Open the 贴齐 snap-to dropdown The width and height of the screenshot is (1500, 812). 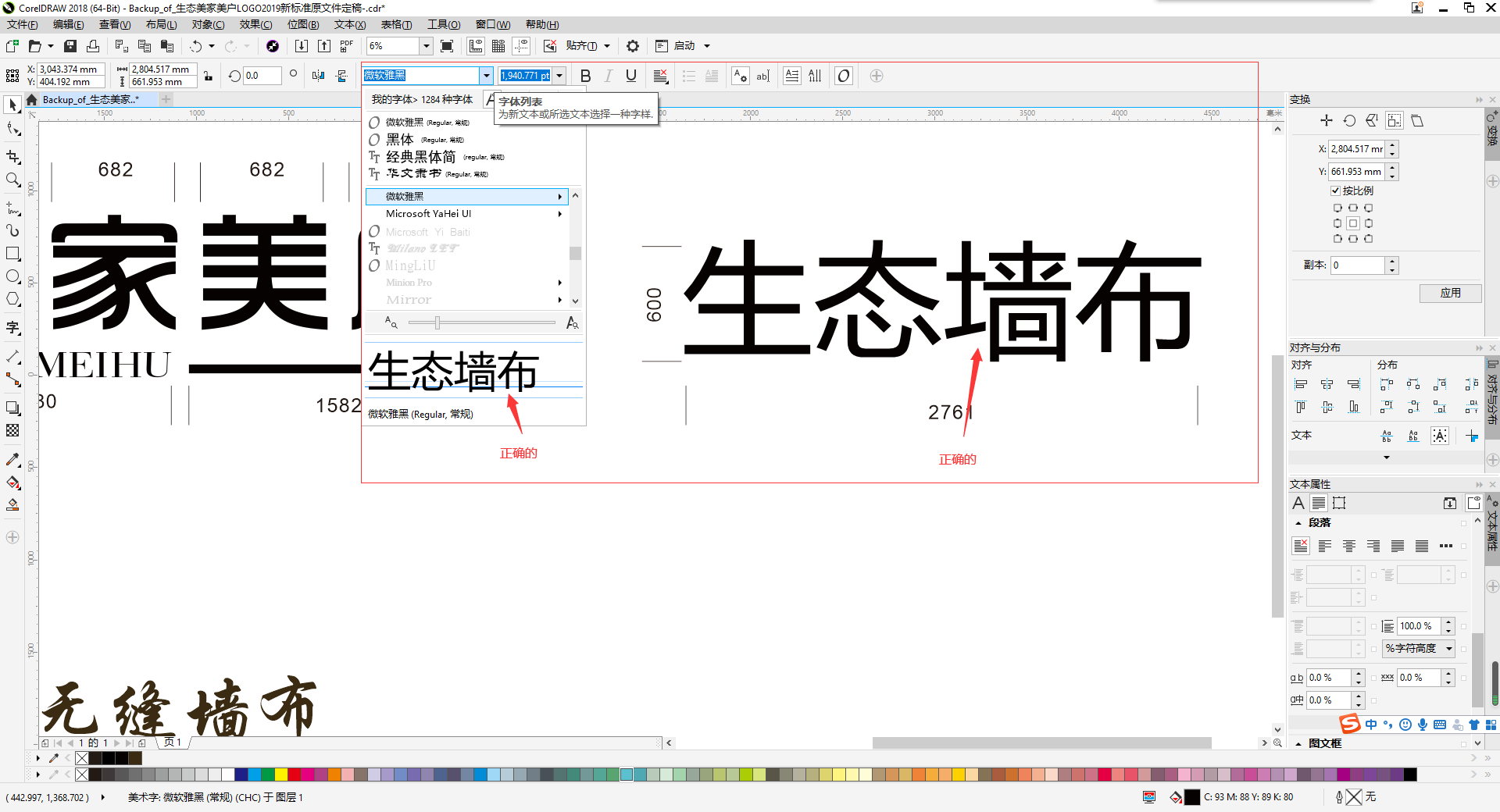(607, 46)
